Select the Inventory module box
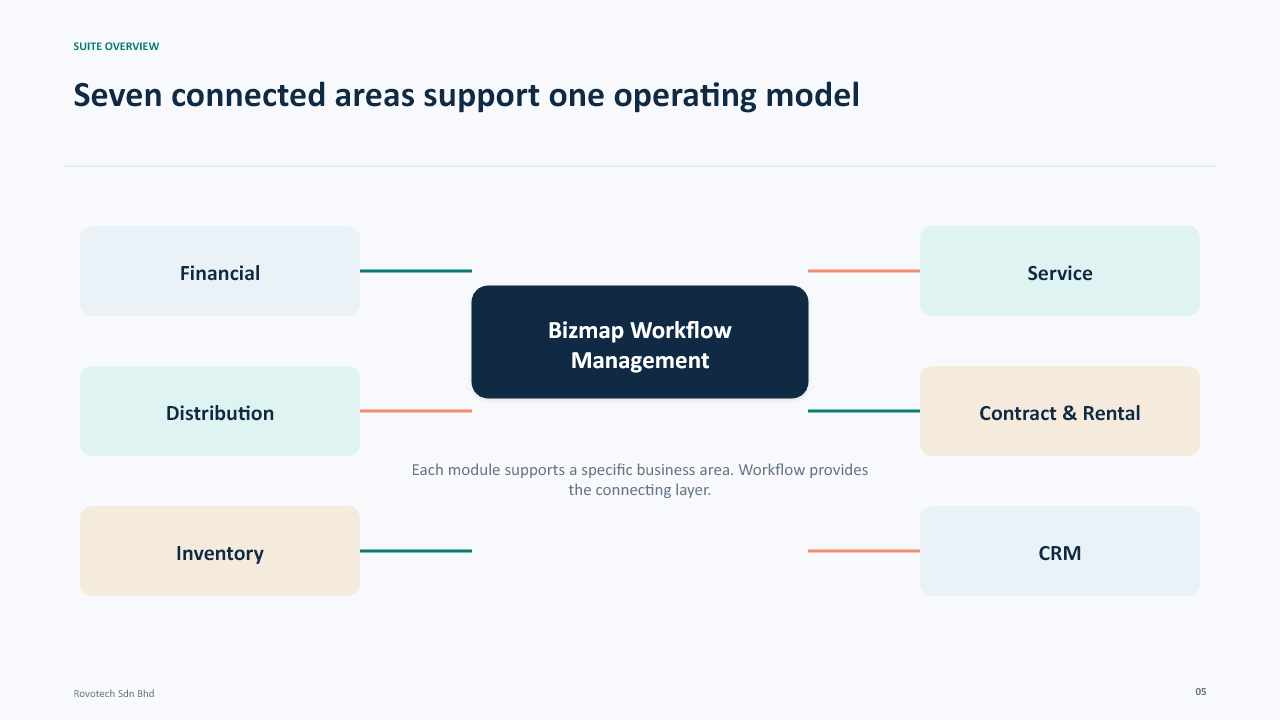This screenshot has width=1280, height=720. point(220,551)
